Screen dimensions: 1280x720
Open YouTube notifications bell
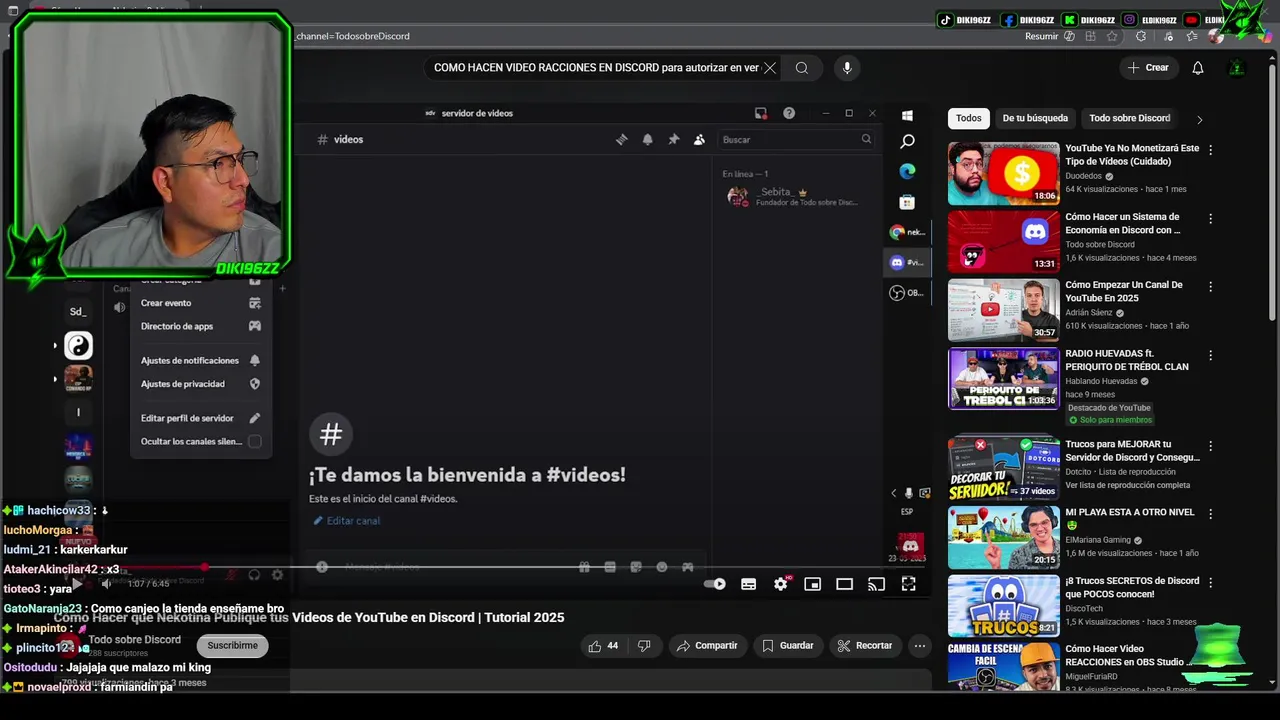1198,68
